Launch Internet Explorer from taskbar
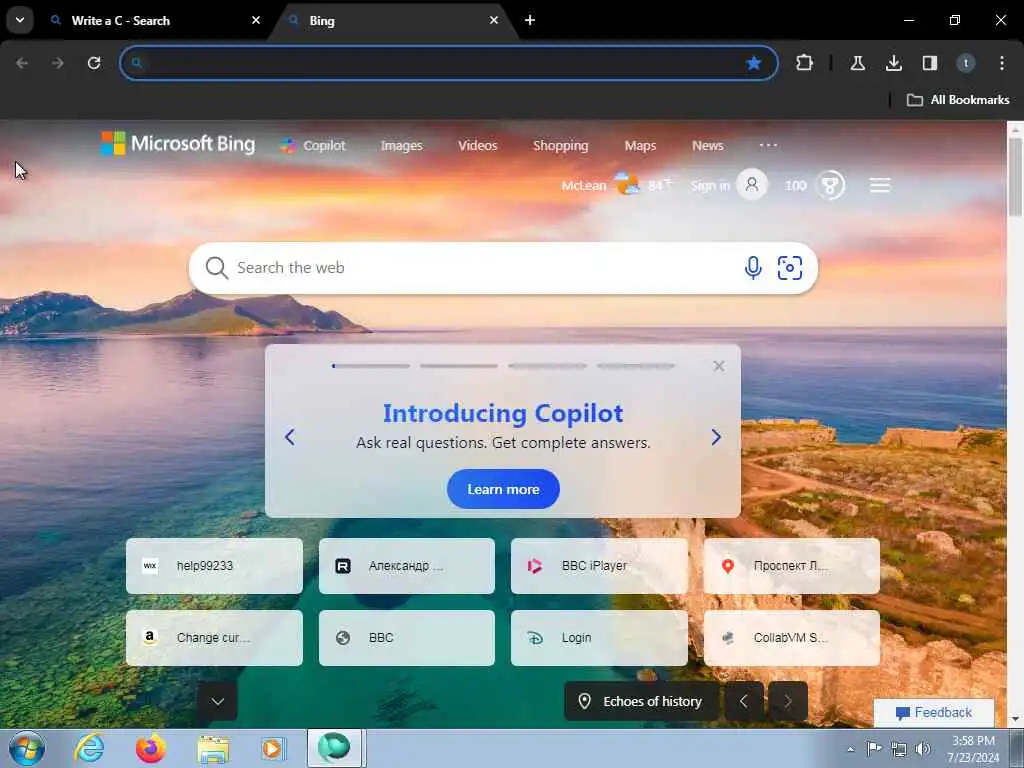 coord(89,748)
